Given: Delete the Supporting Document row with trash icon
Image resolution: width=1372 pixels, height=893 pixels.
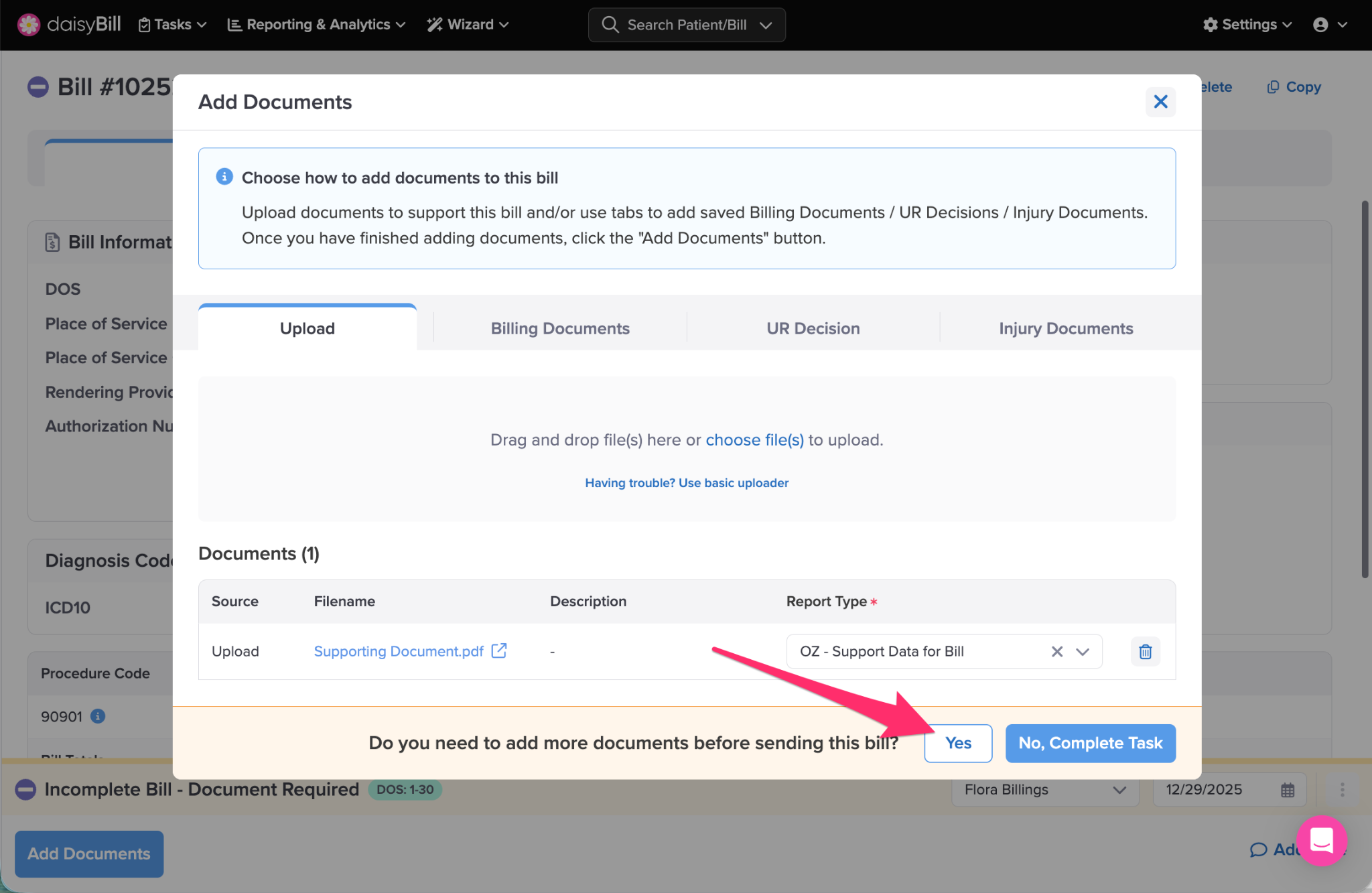Looking at the screenshot, I should (x=1145, y=651).
